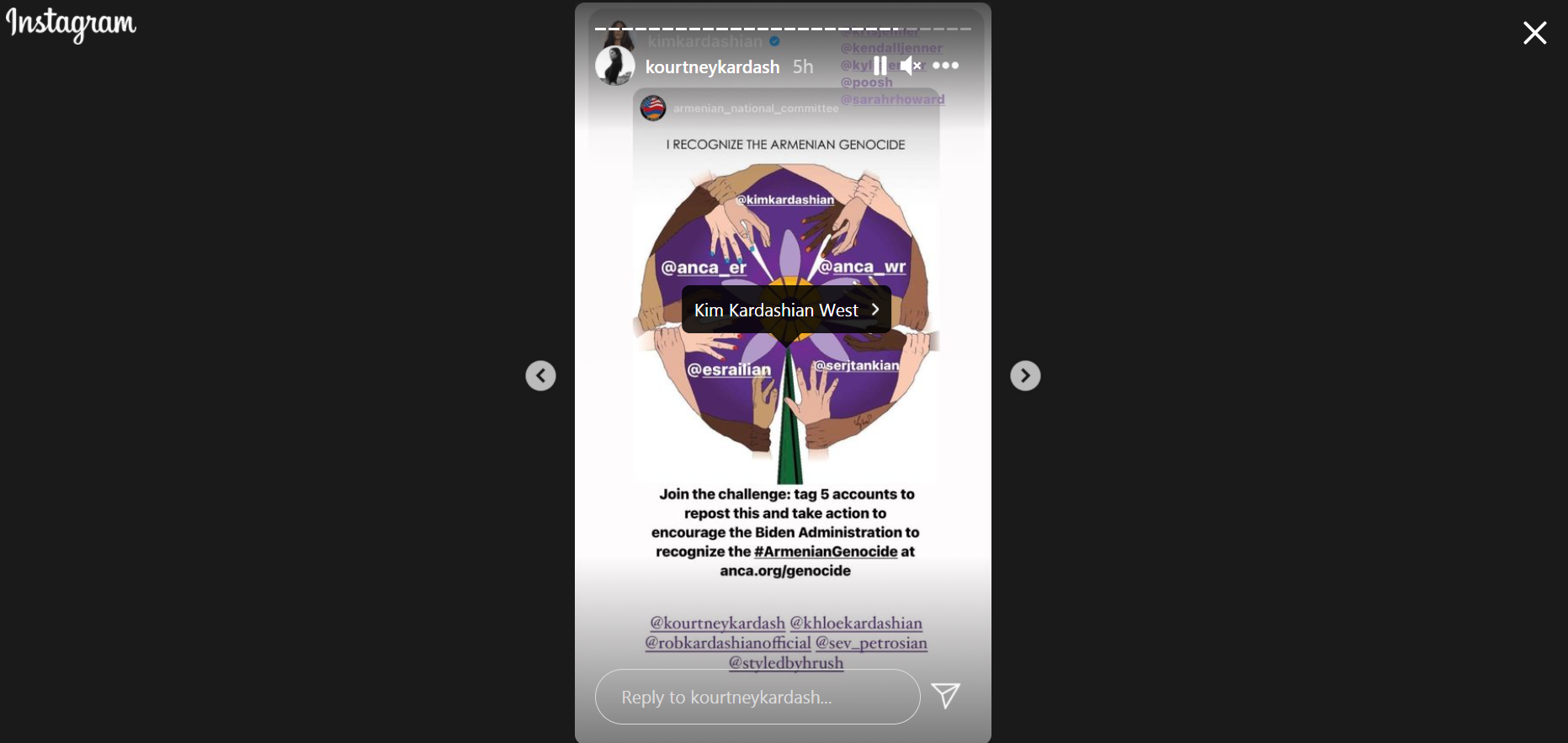The height and width of the screenshot is (743, 1568).
Task: Pause the story playback
Action: point(880,66)
